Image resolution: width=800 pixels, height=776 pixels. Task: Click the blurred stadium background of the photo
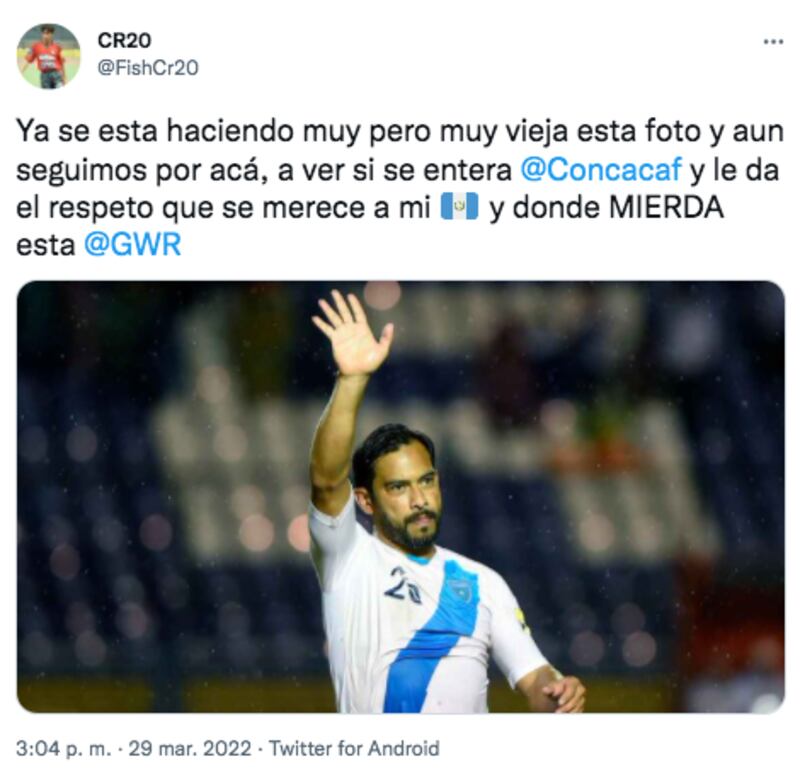click(x=153, y=485)
